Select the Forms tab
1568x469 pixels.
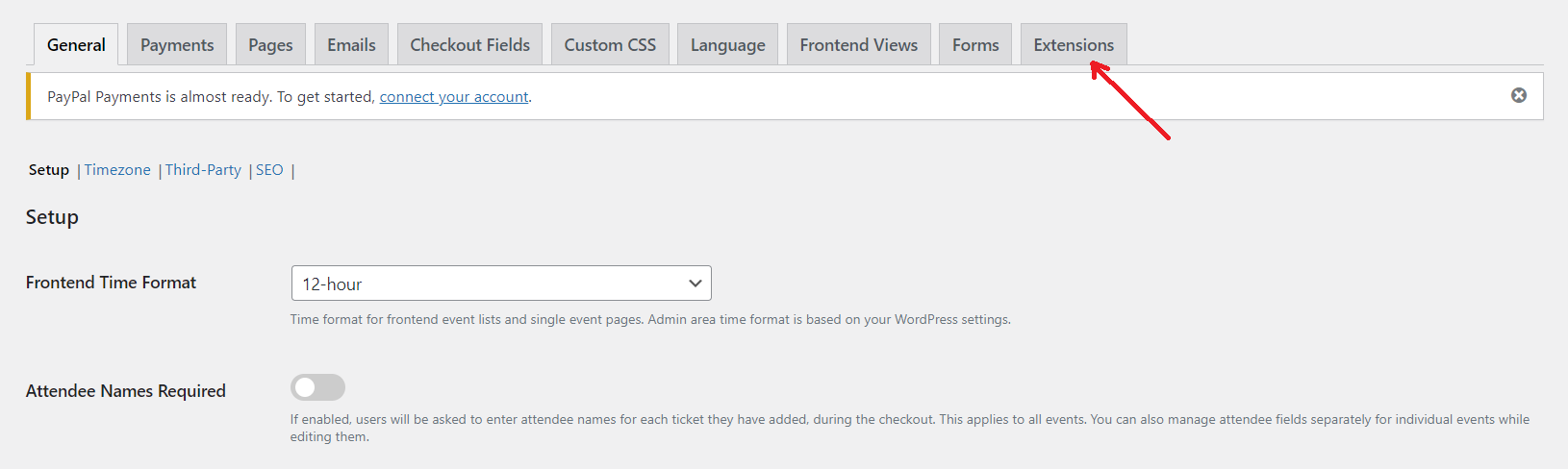point(975,45)
